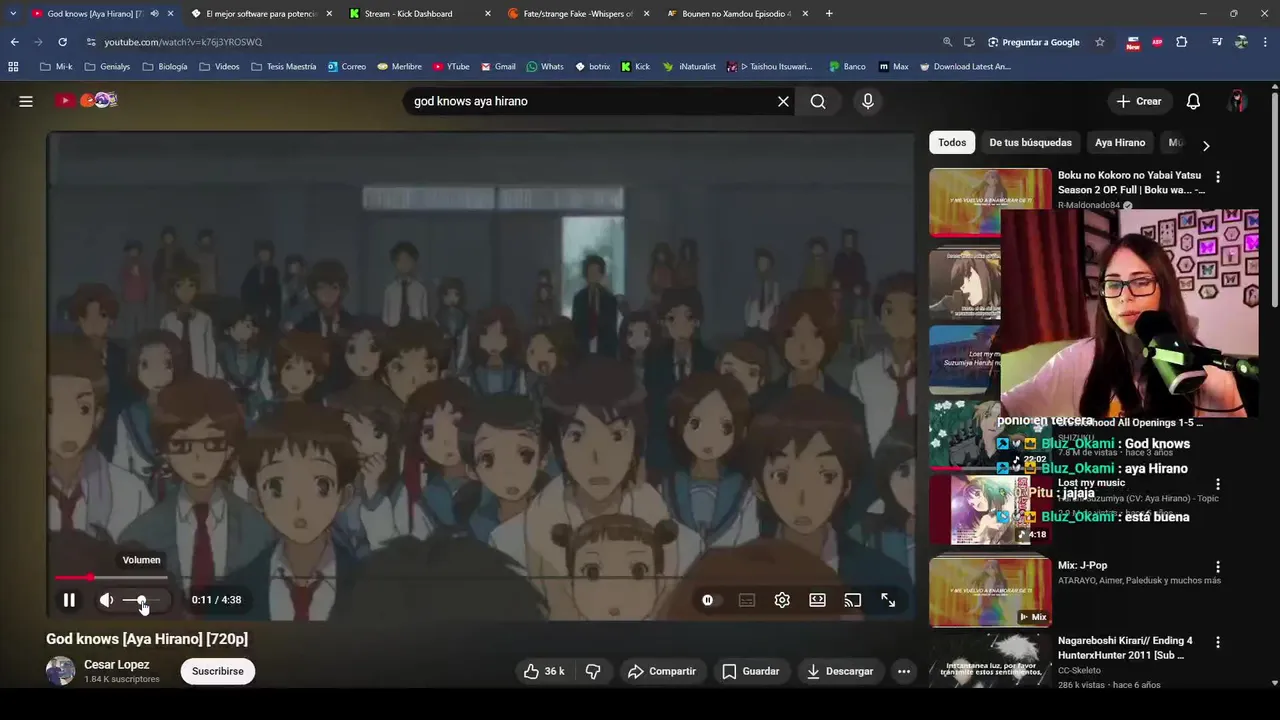Cast the video to a TV
Viewport: 1280px width, 720px height.
[852, 600]
